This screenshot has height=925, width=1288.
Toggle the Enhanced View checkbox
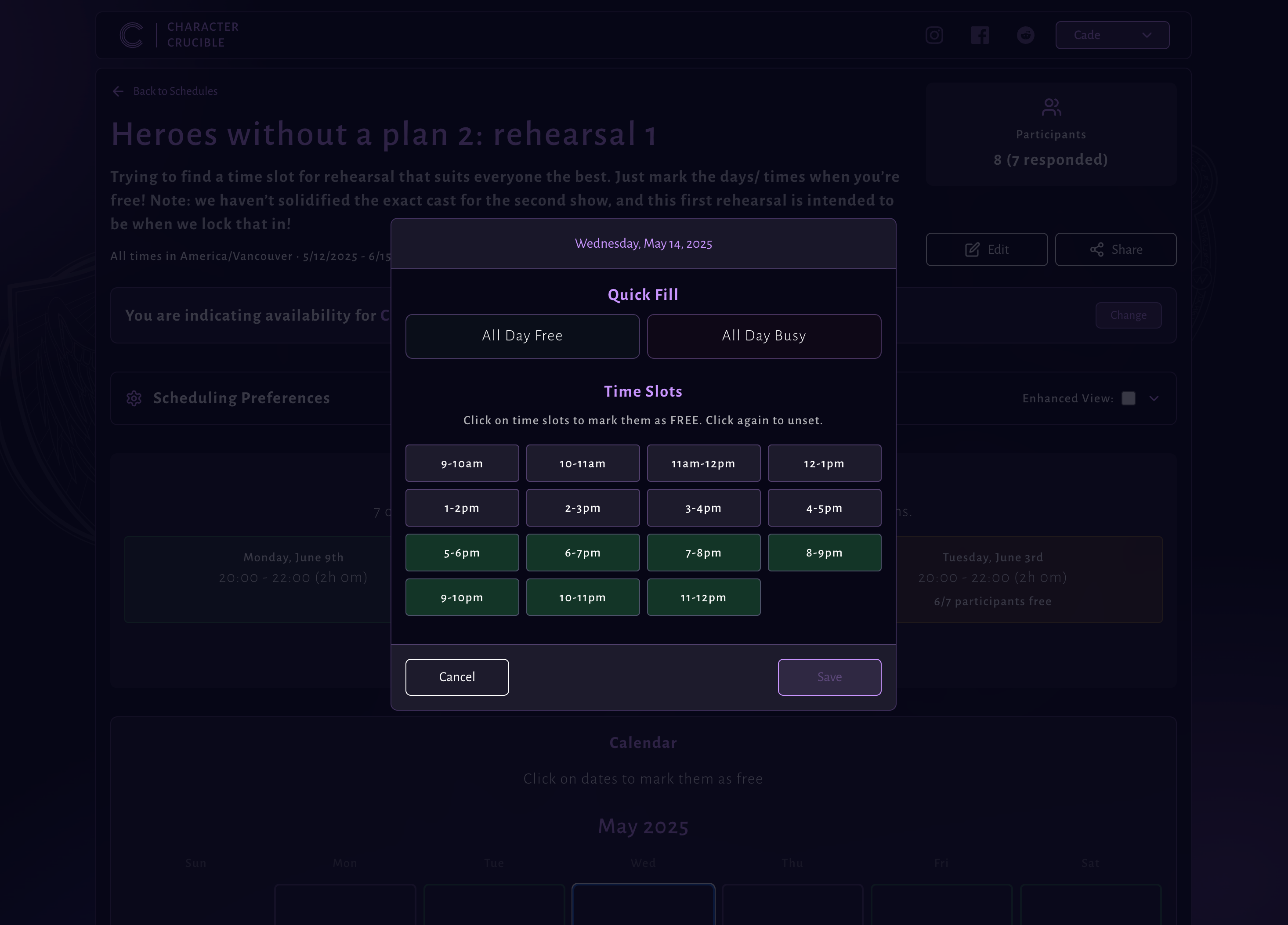pos(1129,398)
